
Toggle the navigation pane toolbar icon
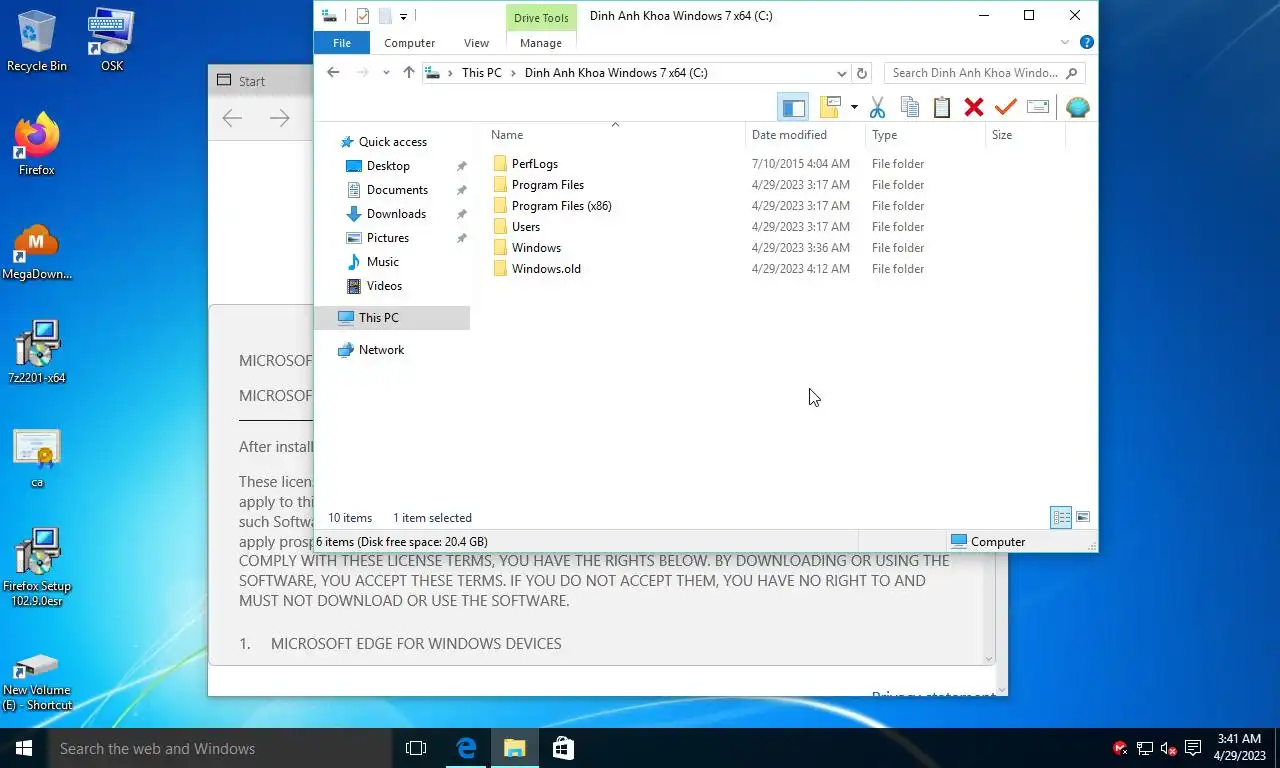coord(793,107)
